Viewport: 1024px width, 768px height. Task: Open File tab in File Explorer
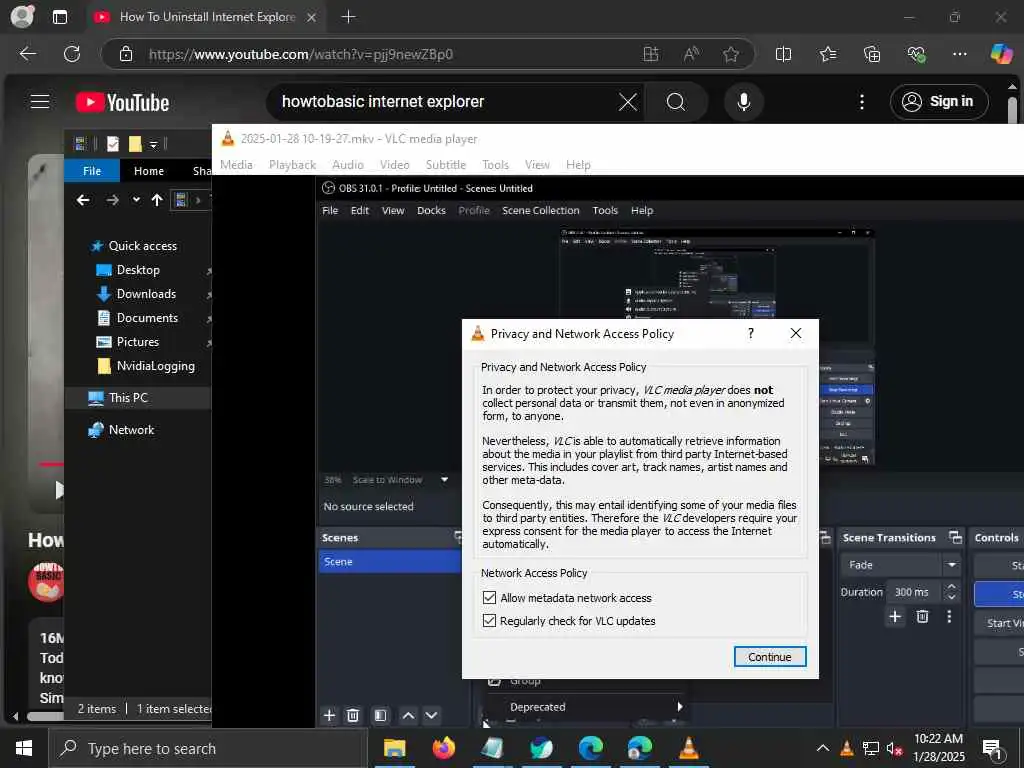click(x=92, y=171)
